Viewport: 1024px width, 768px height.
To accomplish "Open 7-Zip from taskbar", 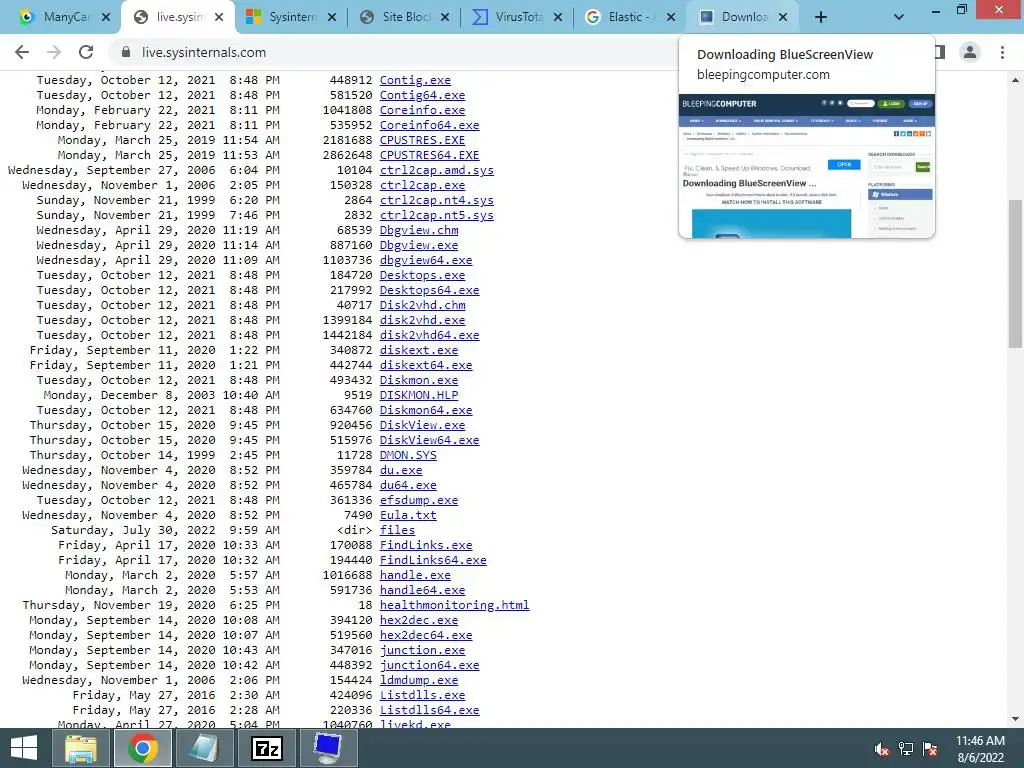I will coord(266,748).
